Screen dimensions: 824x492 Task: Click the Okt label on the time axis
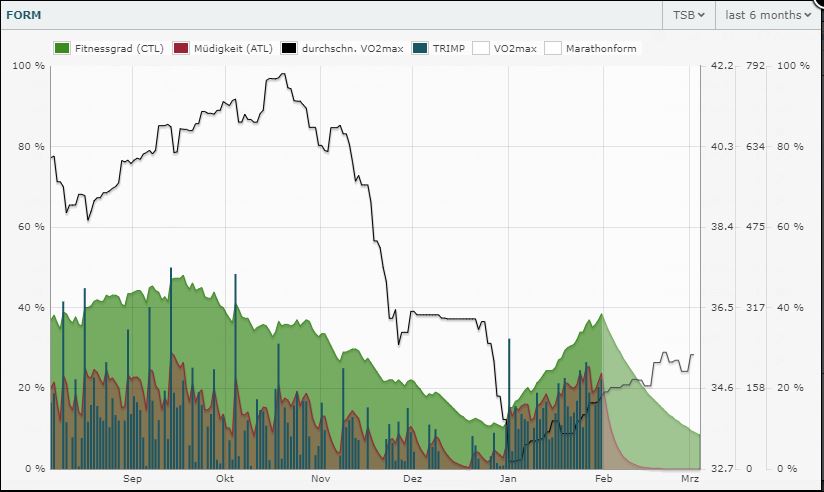225,479
